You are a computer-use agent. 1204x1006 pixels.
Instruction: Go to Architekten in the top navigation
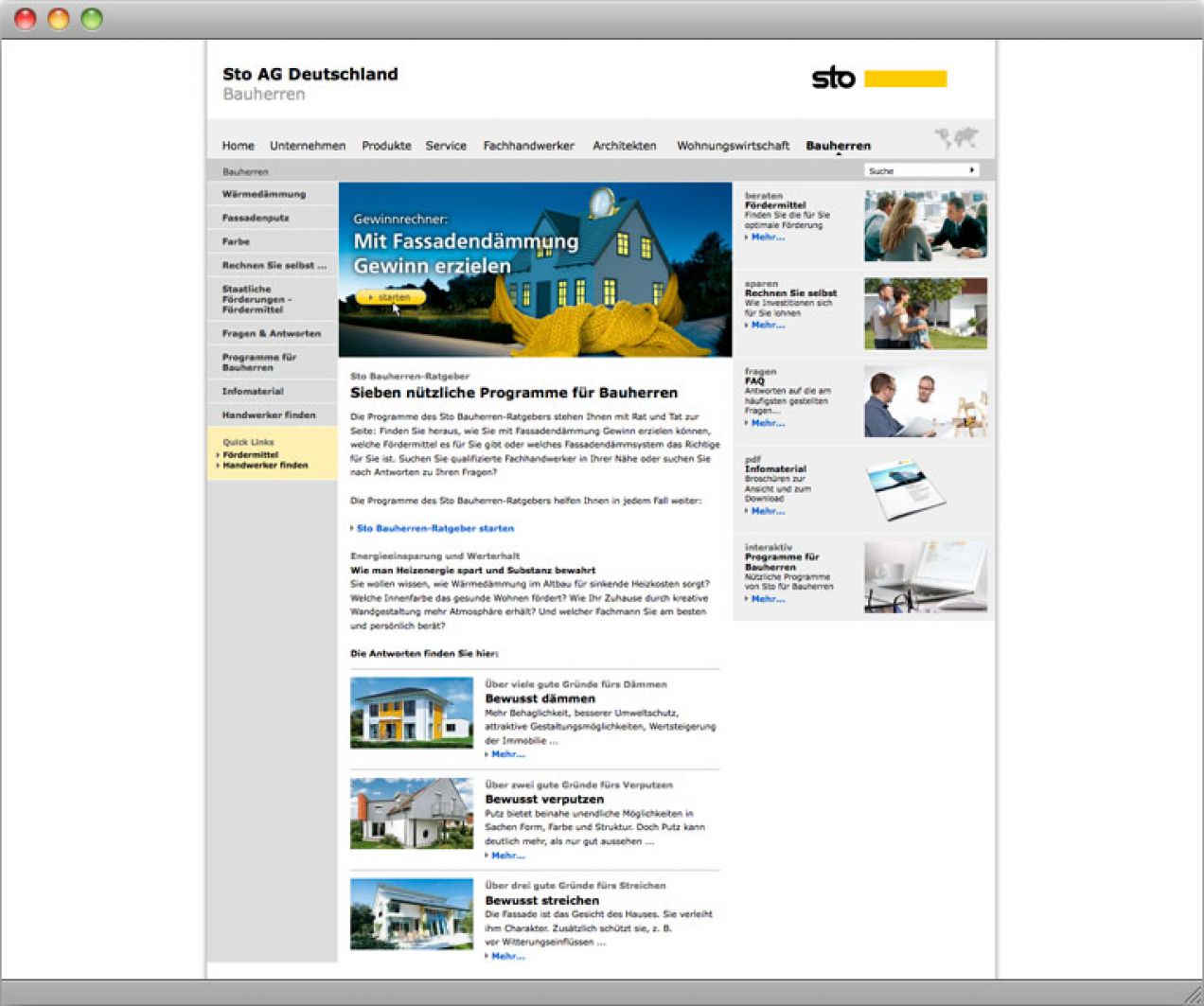click(x=624, y=146)
